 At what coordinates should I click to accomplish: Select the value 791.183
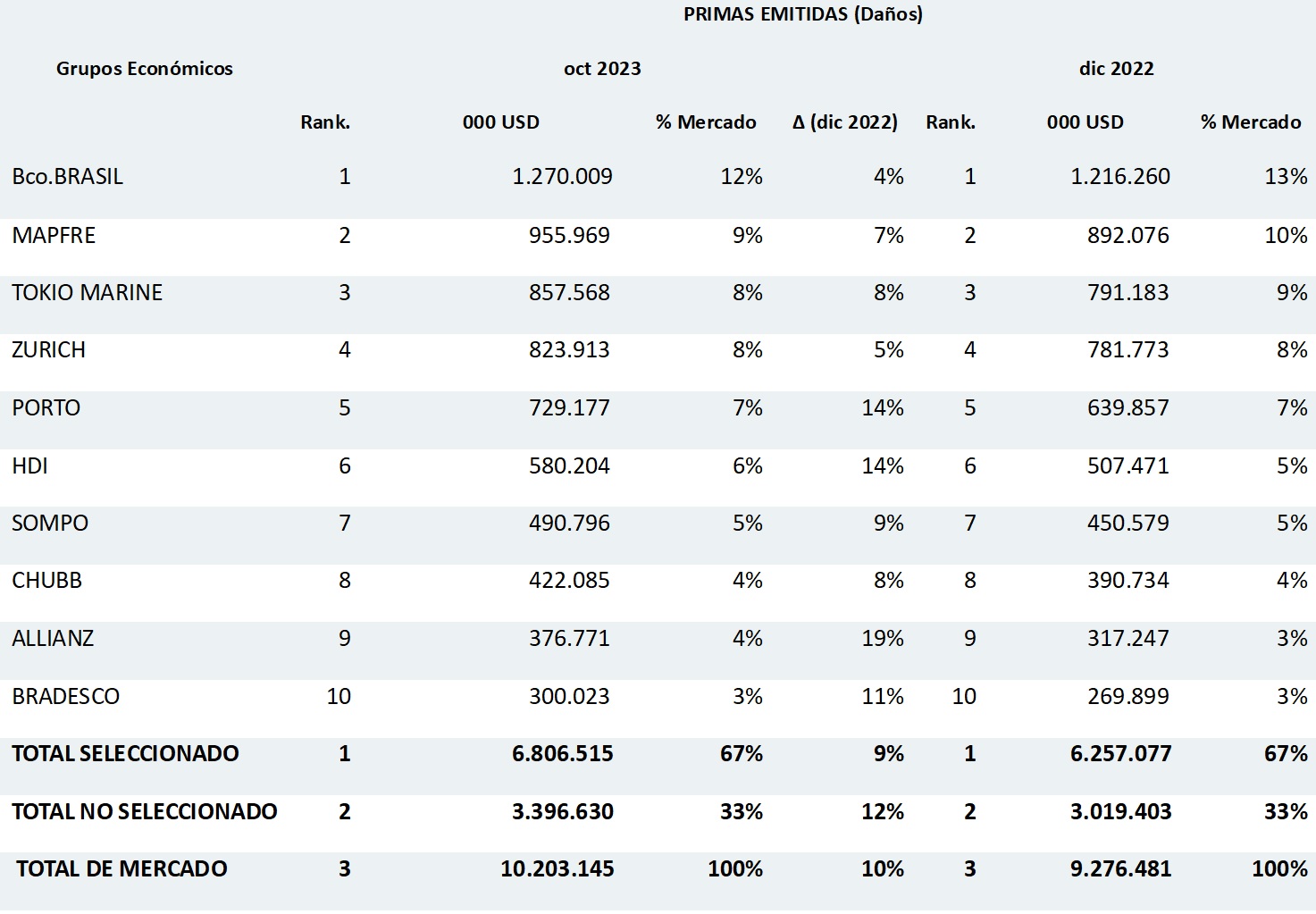(x=1128, y=293)
